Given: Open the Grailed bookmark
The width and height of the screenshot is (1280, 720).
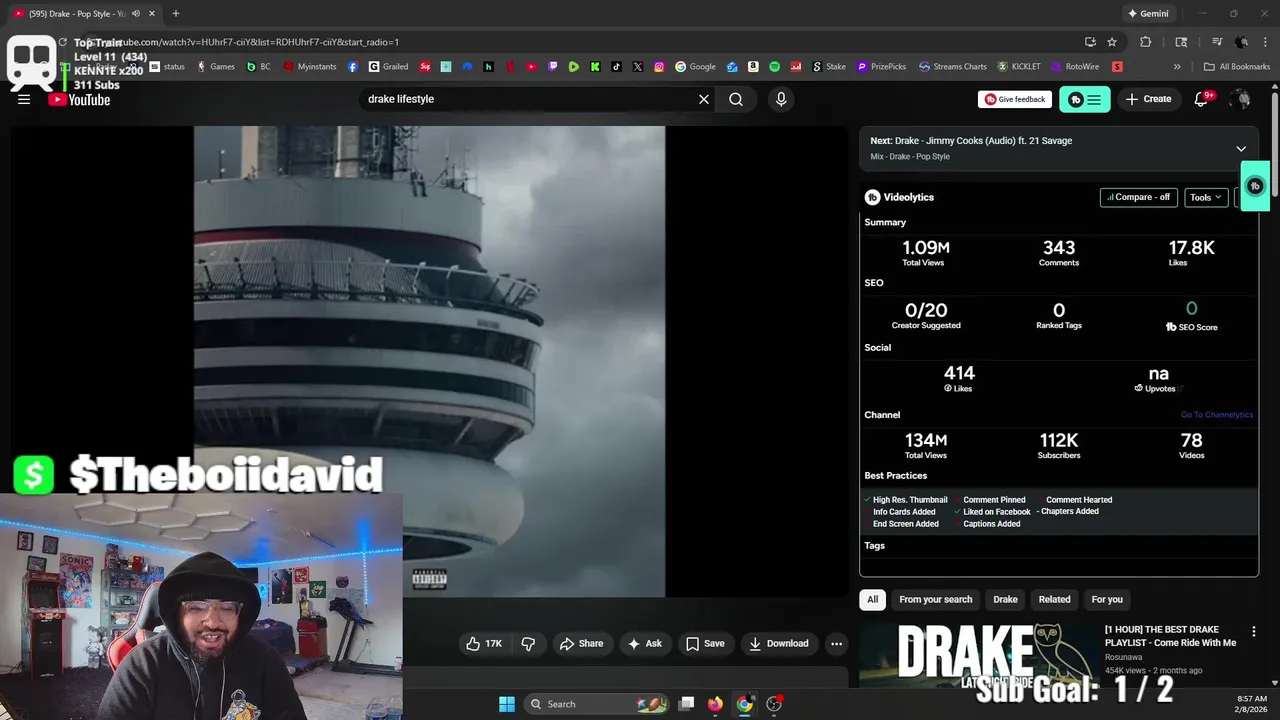Looking at the screenshot, I should click(389, 67).
